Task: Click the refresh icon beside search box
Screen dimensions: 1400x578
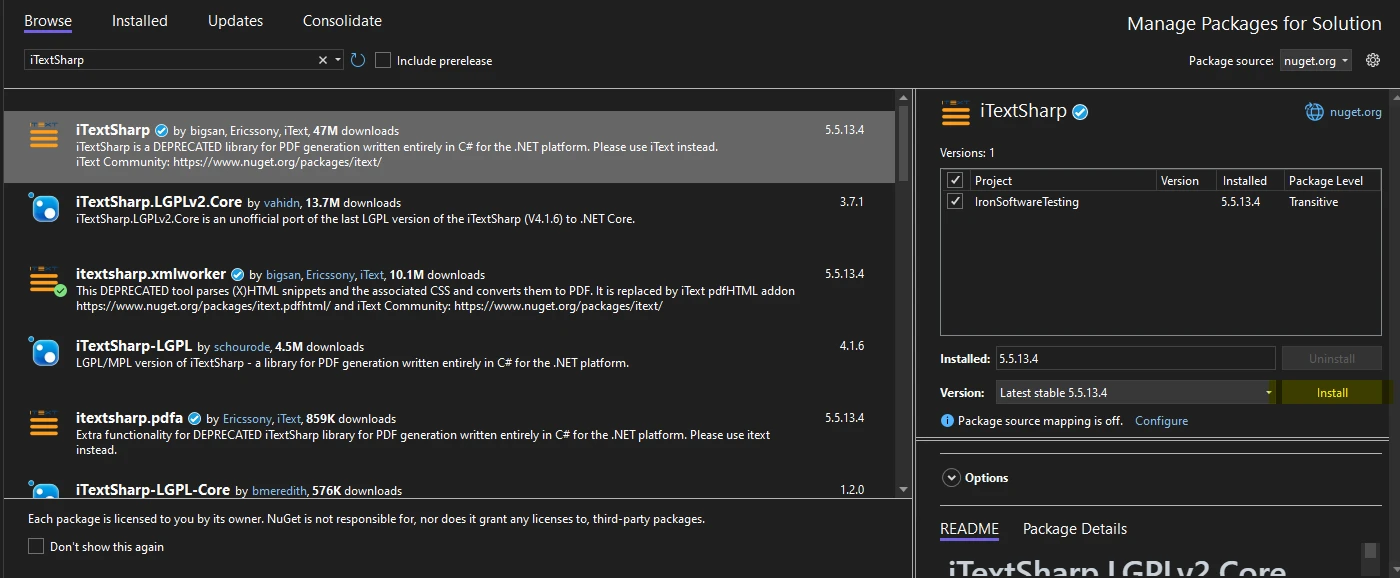Action: click(358, 60)
